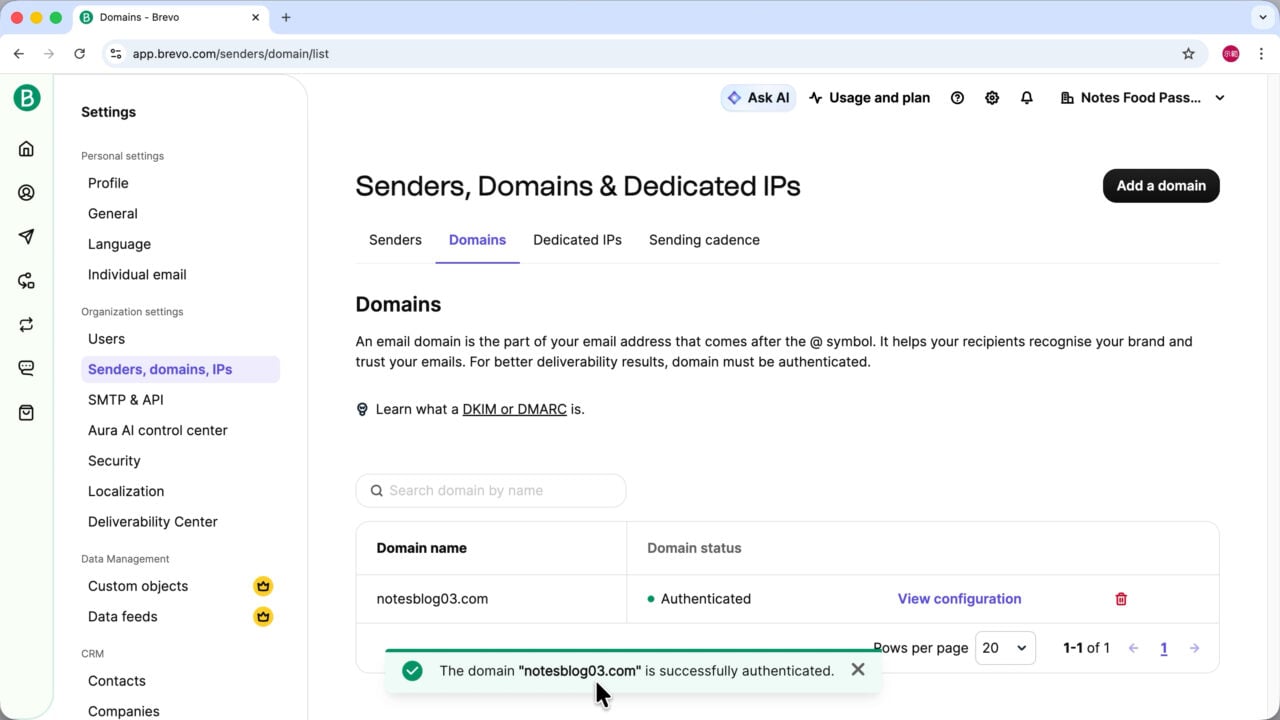
Task: Open the Transactional arrows icon
Action: (x=27, y=325)
